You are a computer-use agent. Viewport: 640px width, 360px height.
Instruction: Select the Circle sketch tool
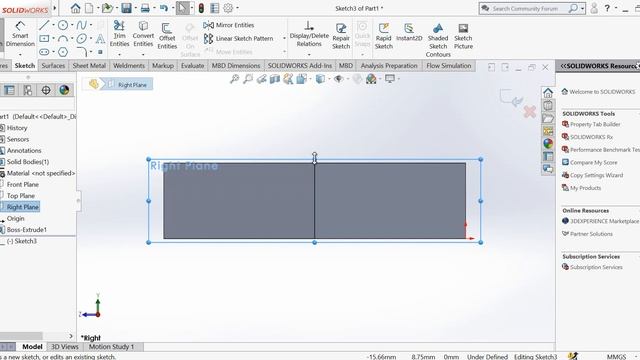pyautogui.click(x=62, y=25)
